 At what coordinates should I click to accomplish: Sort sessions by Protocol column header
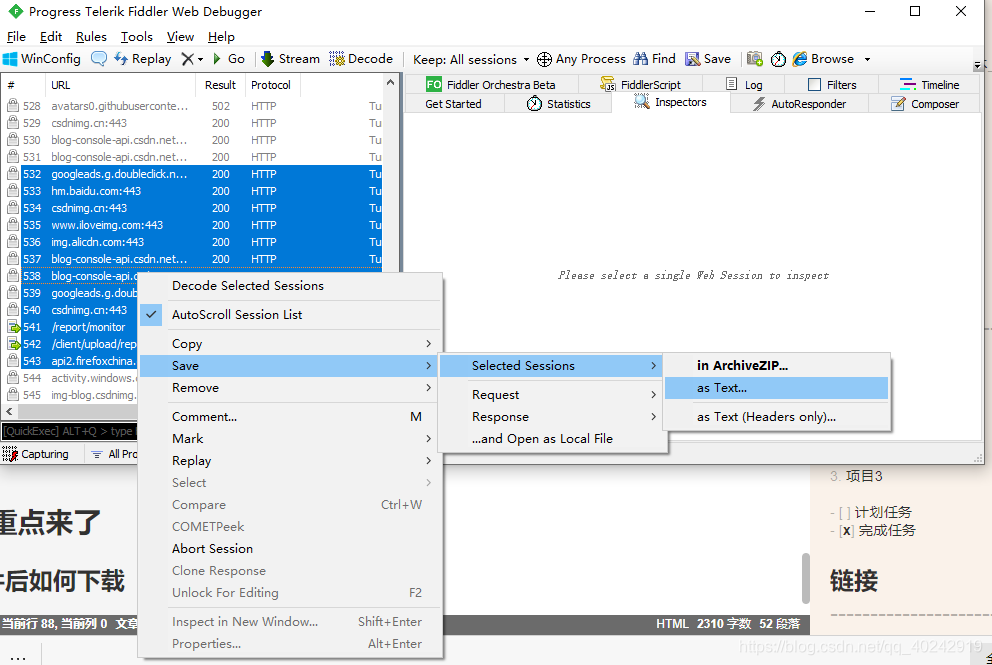tap(271, 85)
